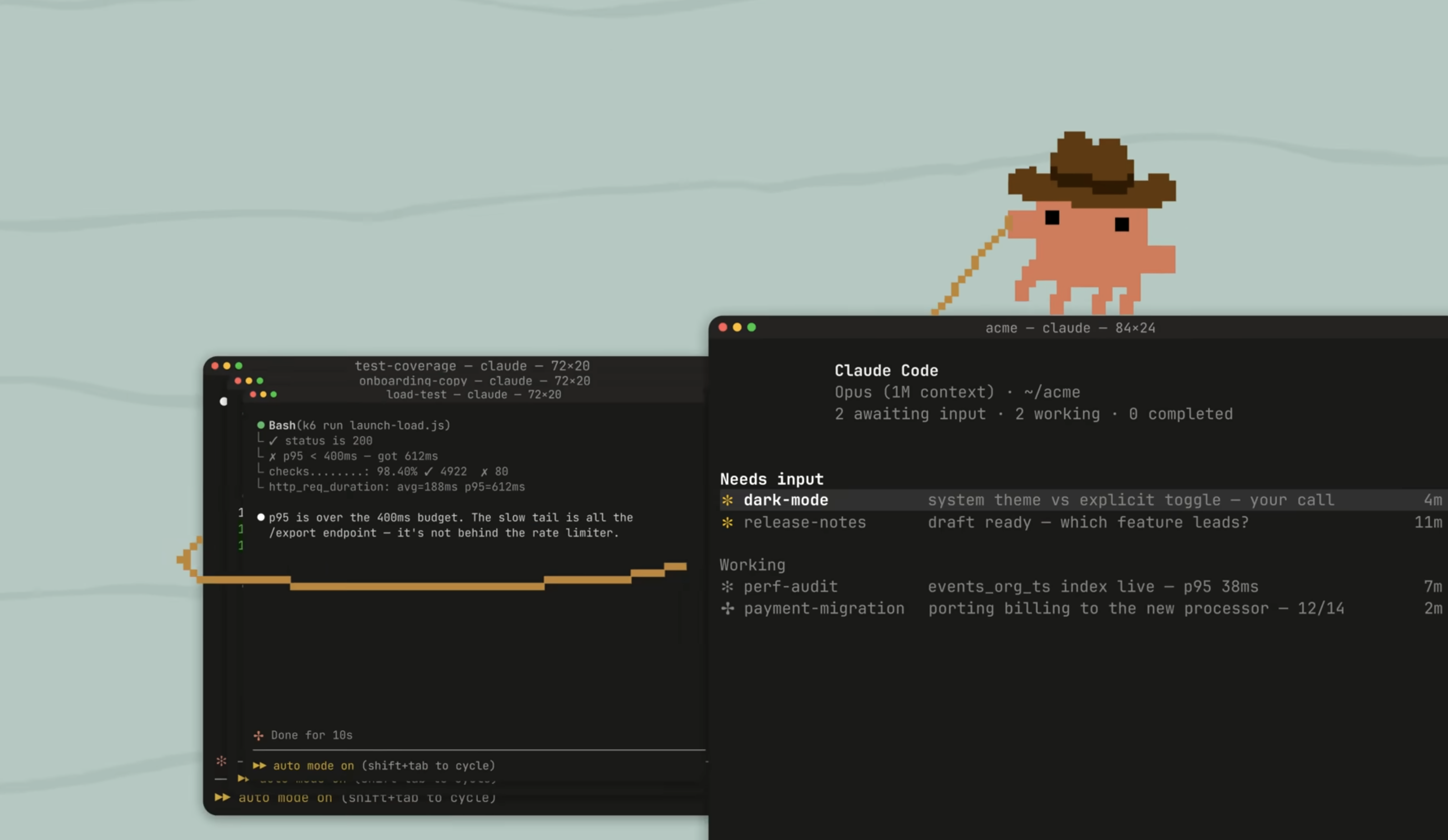The image size is (1448, 840).
Task: Click the 'p95 < 400ms — got 612ms' line
Action: [x=353, y=456]
